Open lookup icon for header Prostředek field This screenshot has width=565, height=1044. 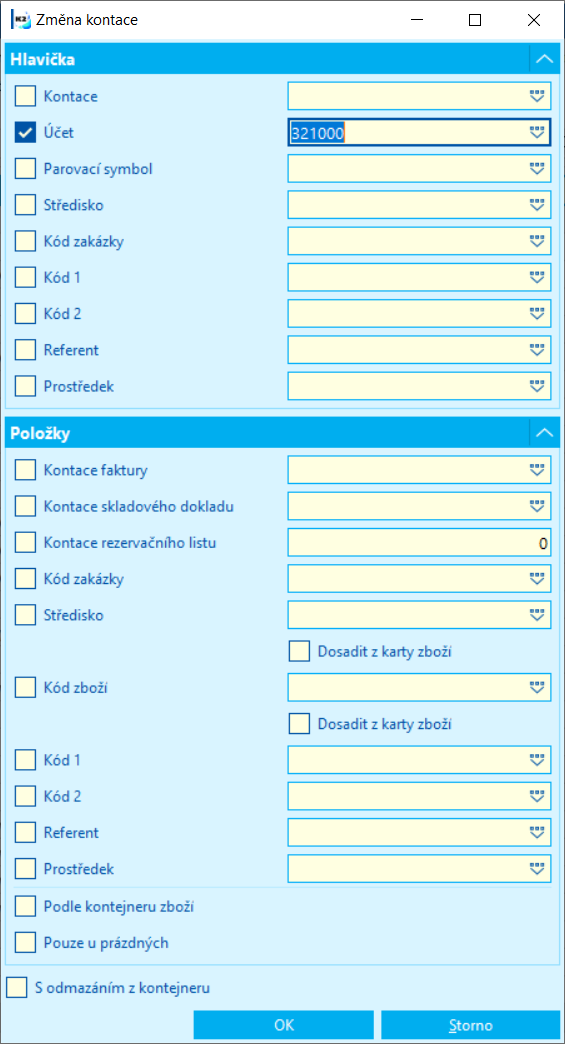(x=537, y=386)
